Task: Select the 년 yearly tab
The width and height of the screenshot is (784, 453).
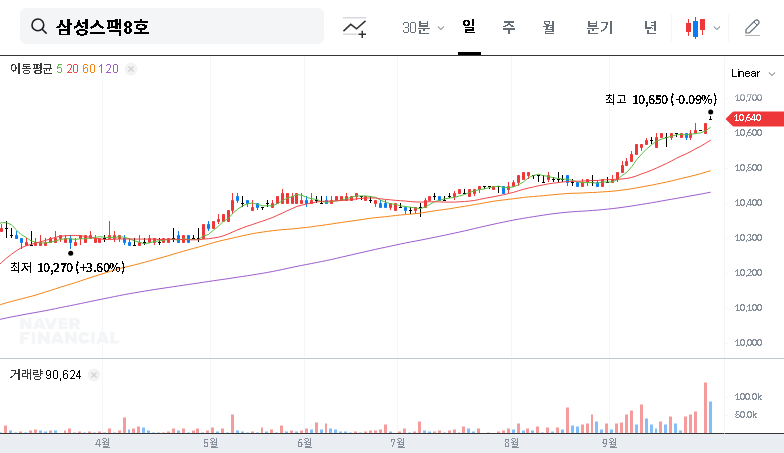Action: 650,27
